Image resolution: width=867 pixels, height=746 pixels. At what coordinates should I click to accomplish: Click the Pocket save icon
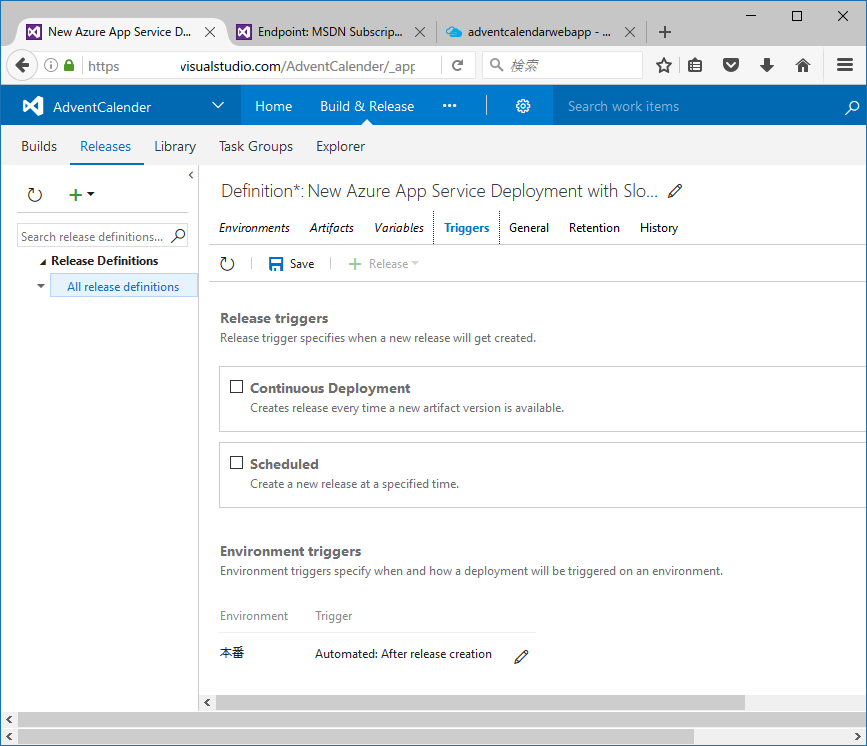click(731, 65)
